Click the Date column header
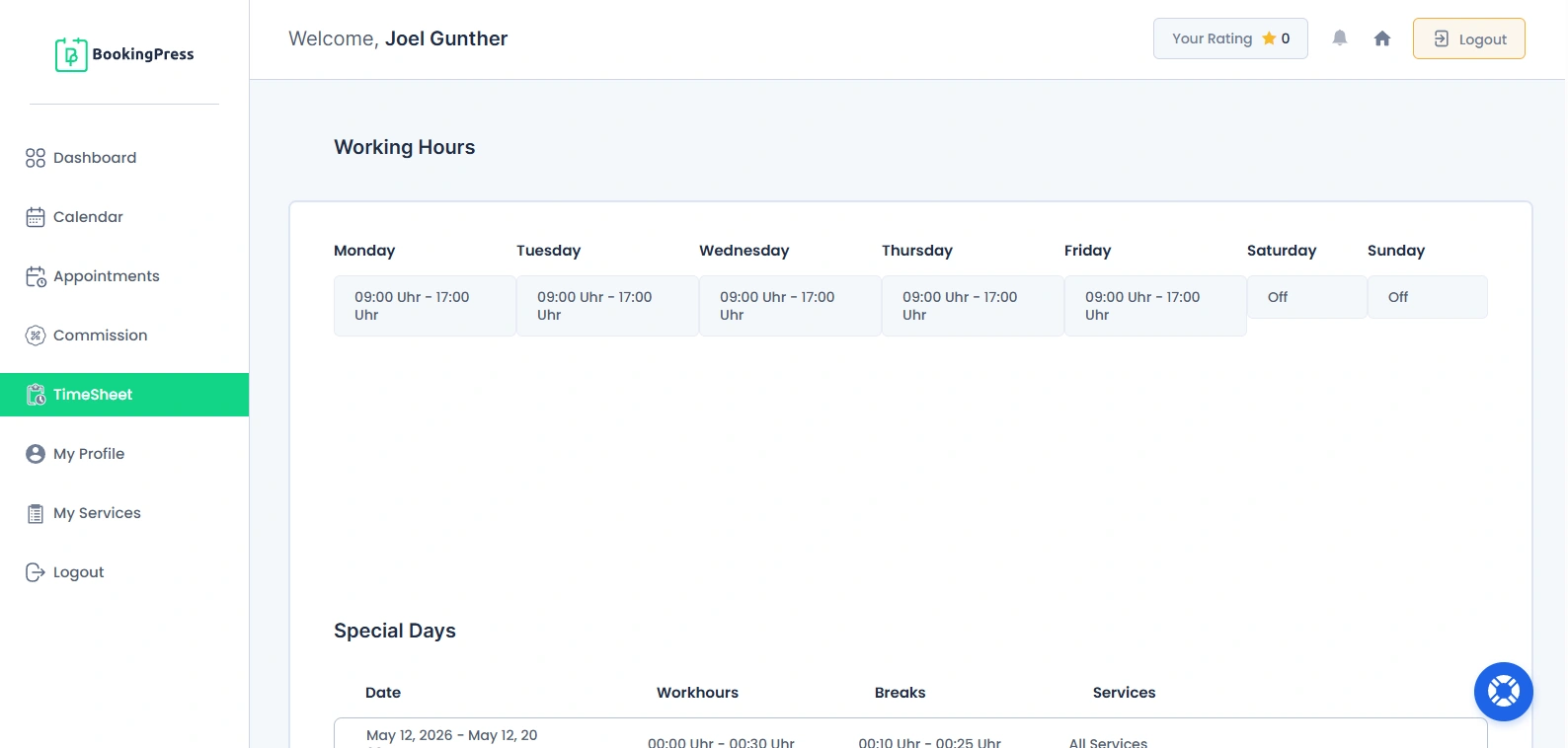The image size is (1568, 748). tap(383, 693)
